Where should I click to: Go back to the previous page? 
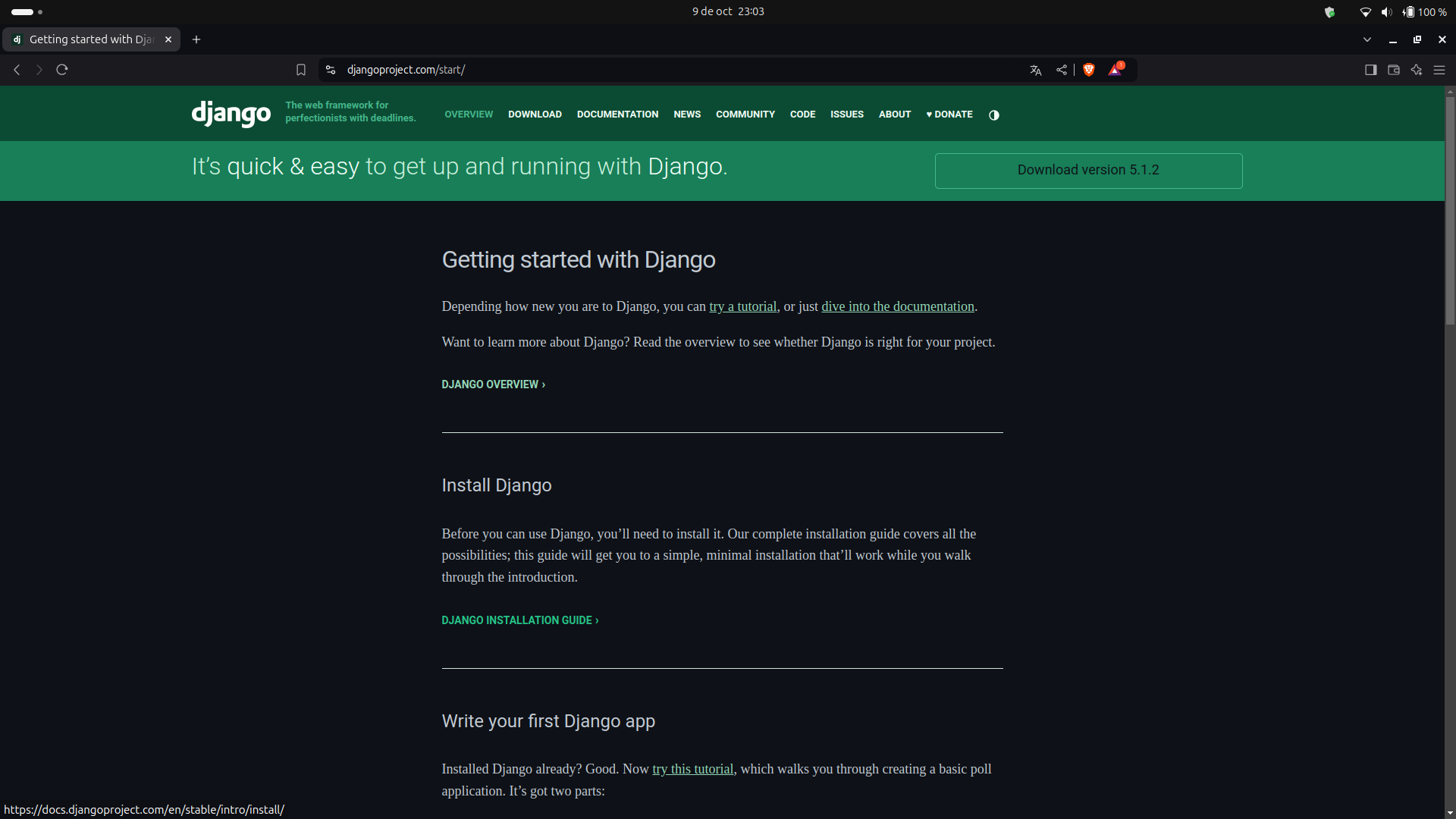[17, 70]
